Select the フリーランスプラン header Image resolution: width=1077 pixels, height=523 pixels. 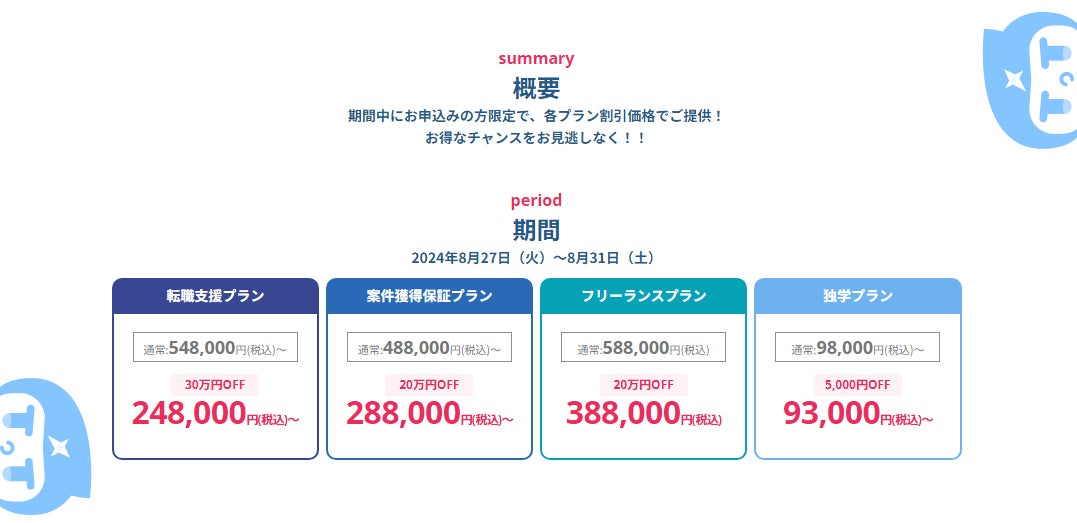click(x=643, y=296)
